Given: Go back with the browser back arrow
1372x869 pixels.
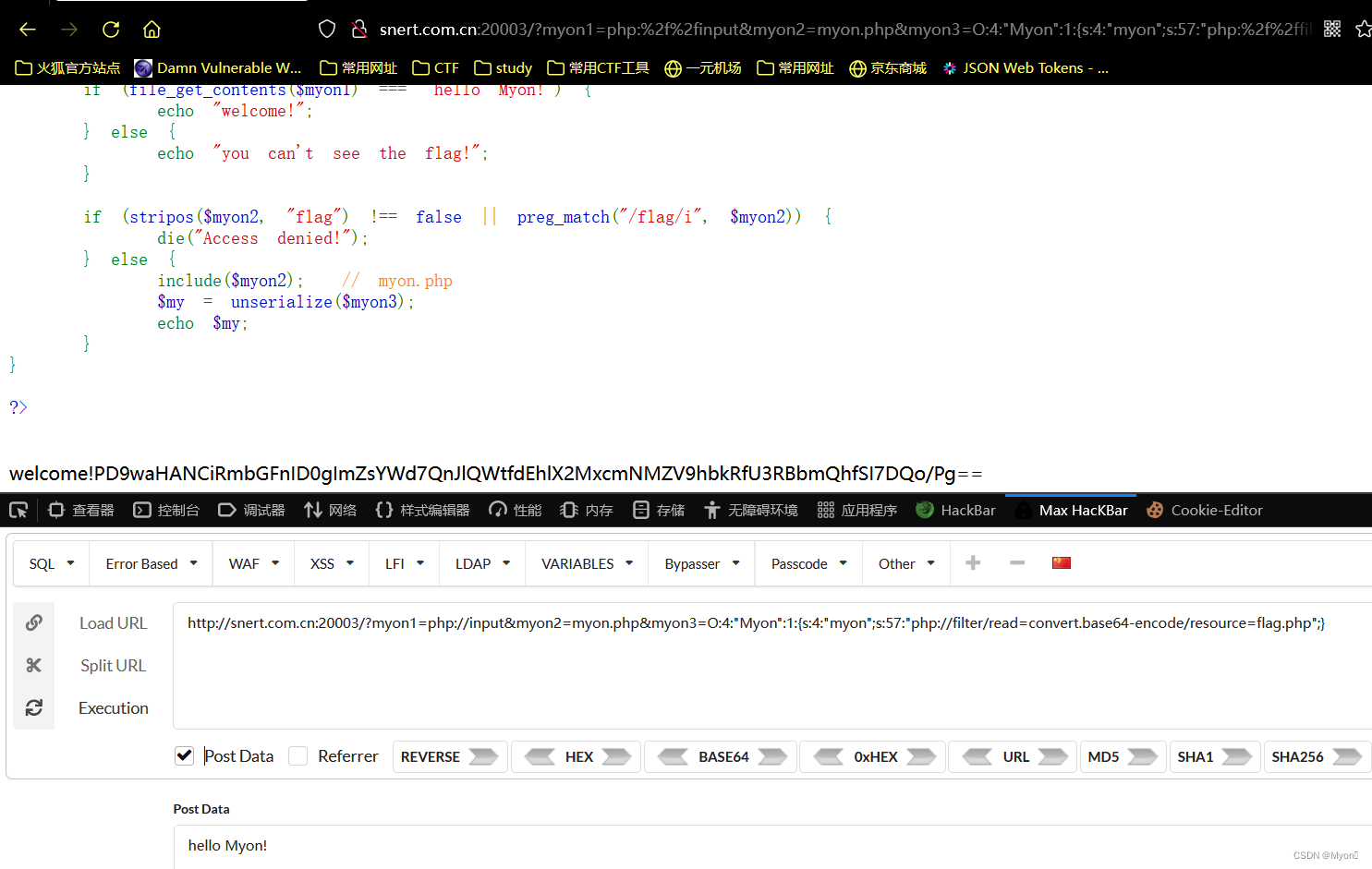Looking at the screenshot, I should tap(28, 30).
